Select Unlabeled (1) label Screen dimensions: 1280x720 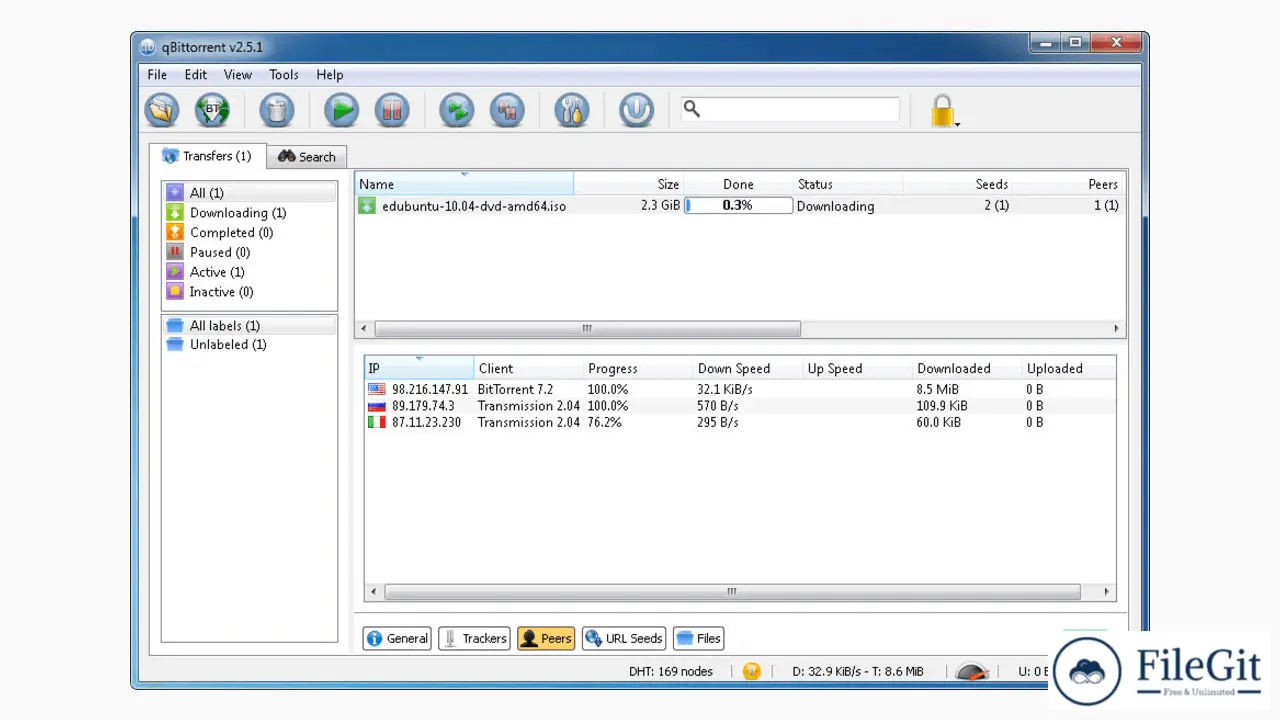(249, 345)
